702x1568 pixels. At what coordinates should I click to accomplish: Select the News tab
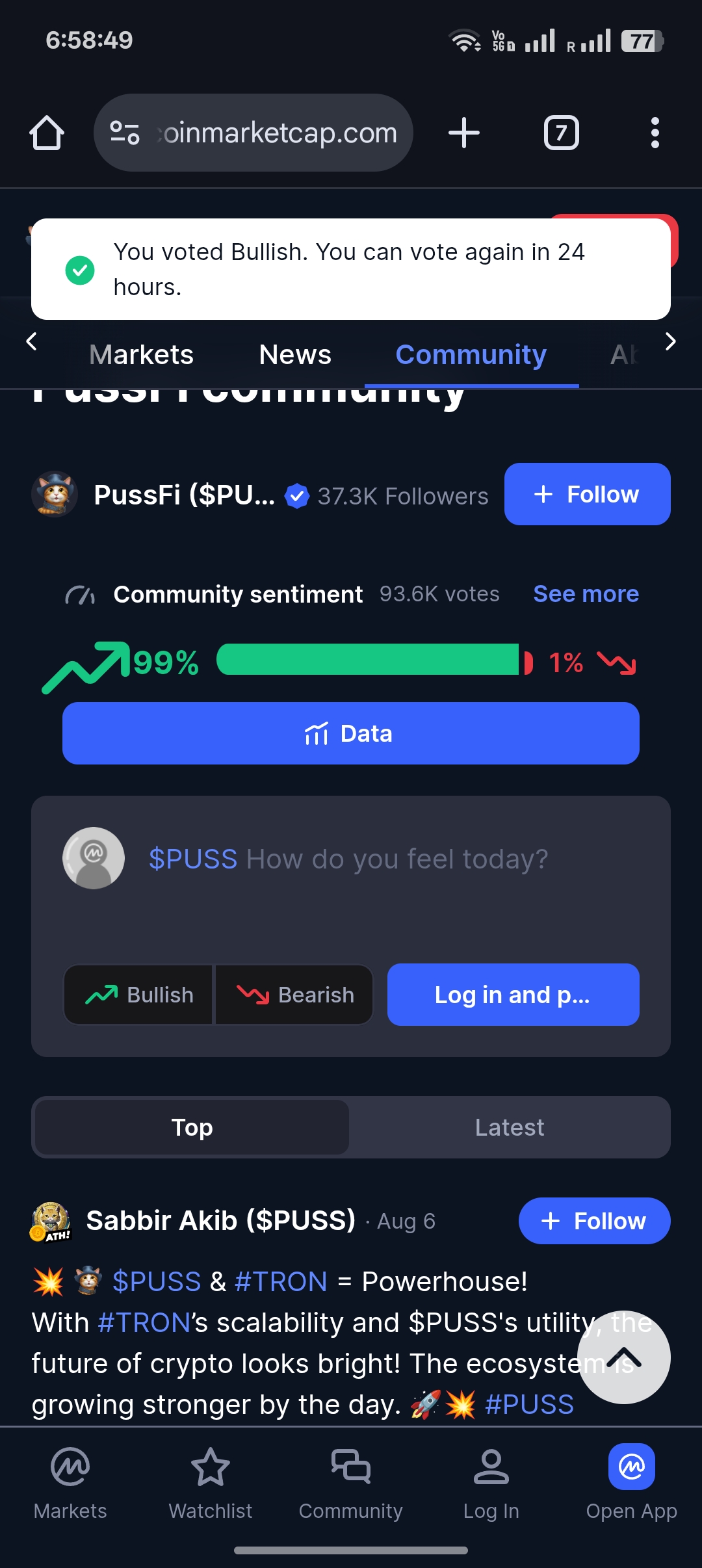coord(295,355)
